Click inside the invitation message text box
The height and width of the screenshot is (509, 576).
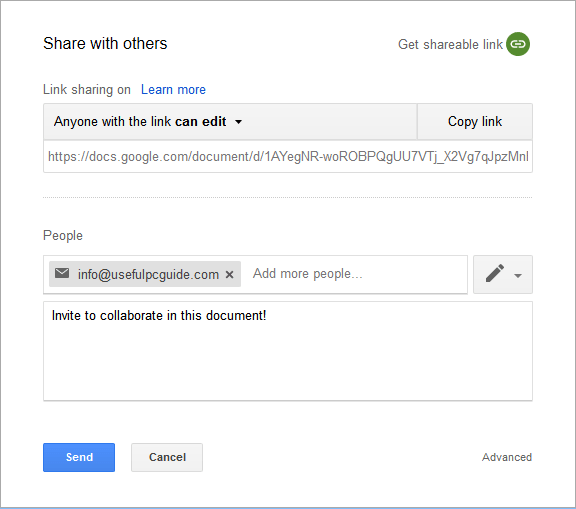click(x=288, y=351)
